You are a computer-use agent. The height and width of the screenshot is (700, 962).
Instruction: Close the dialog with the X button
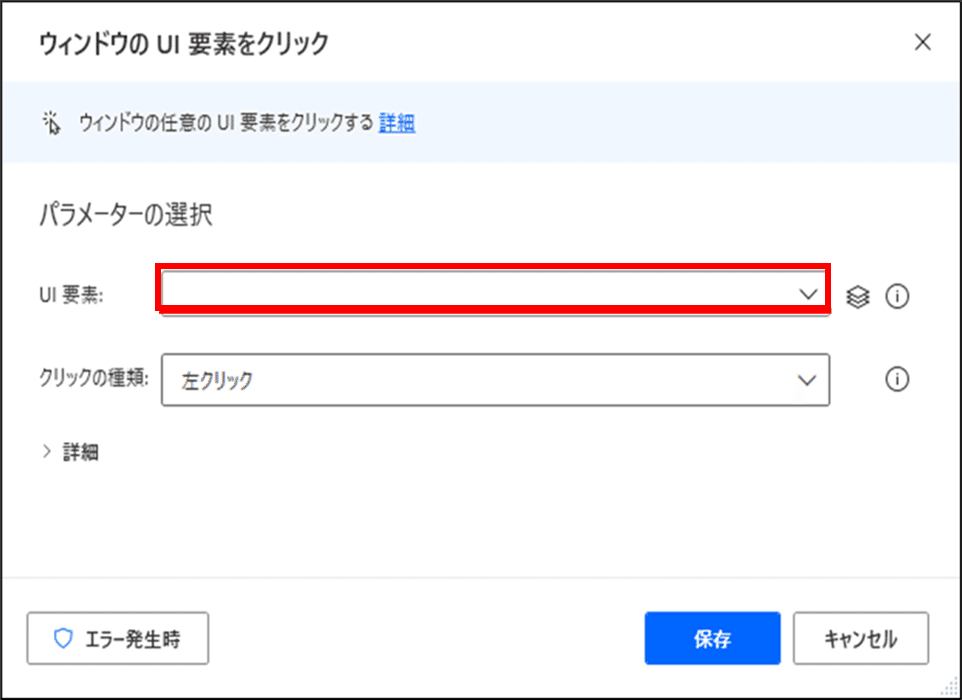(923, 42)
